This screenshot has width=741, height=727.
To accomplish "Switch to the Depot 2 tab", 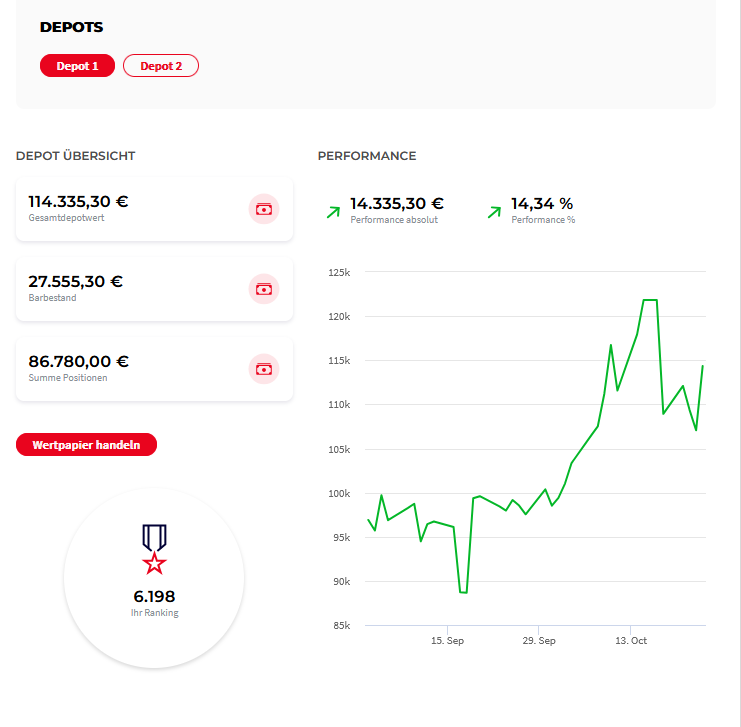I will (161, 66).
